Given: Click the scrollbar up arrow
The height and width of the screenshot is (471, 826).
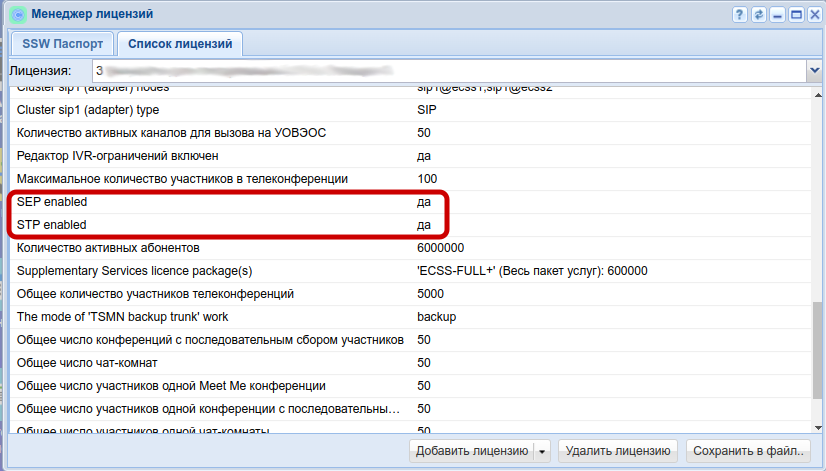Looking at the screenshot, I should (818, 95).
